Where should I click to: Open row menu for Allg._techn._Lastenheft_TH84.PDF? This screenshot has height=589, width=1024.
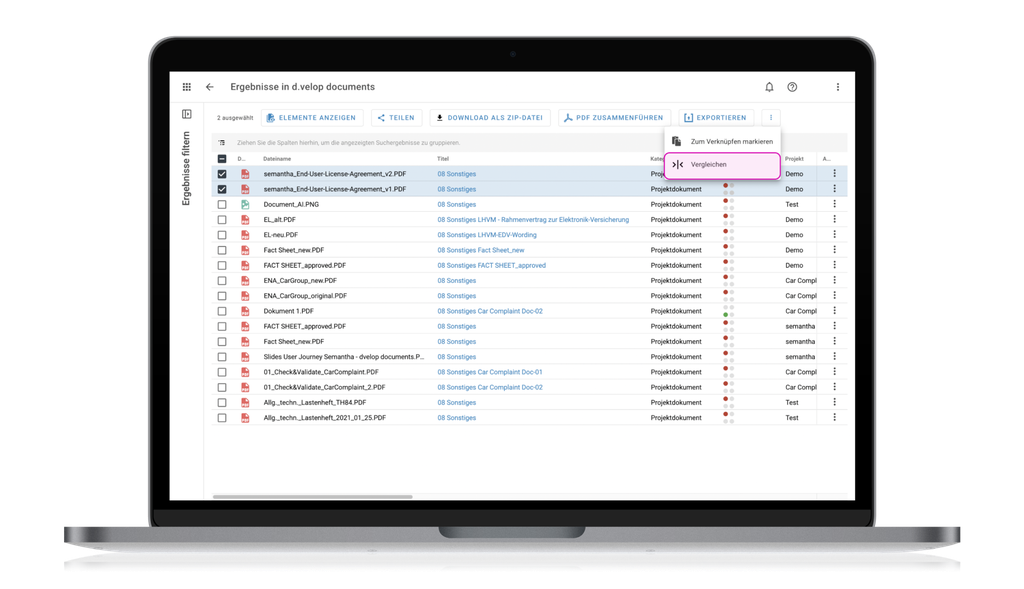[834, 402]
